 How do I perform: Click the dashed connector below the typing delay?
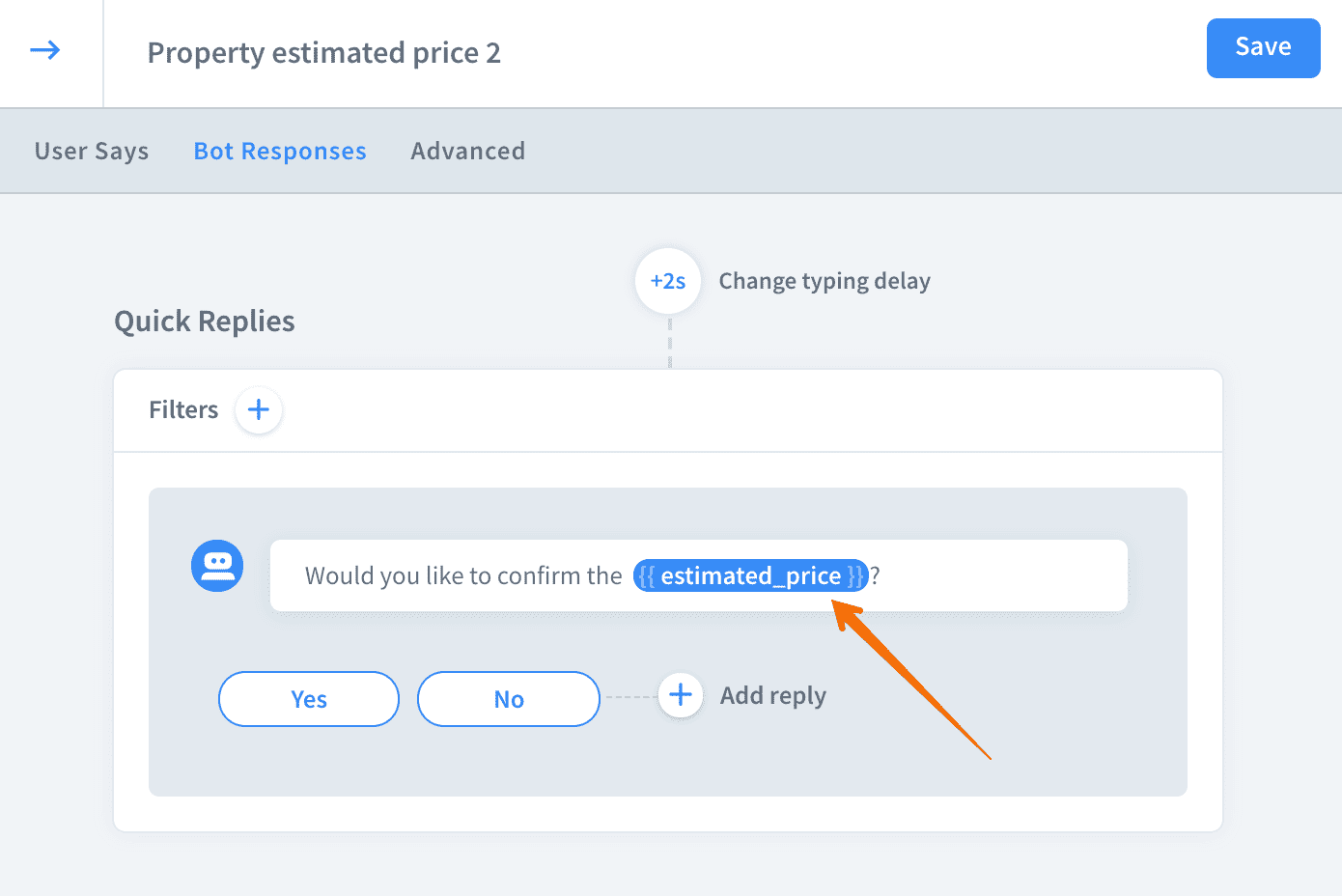pos(670,343)
